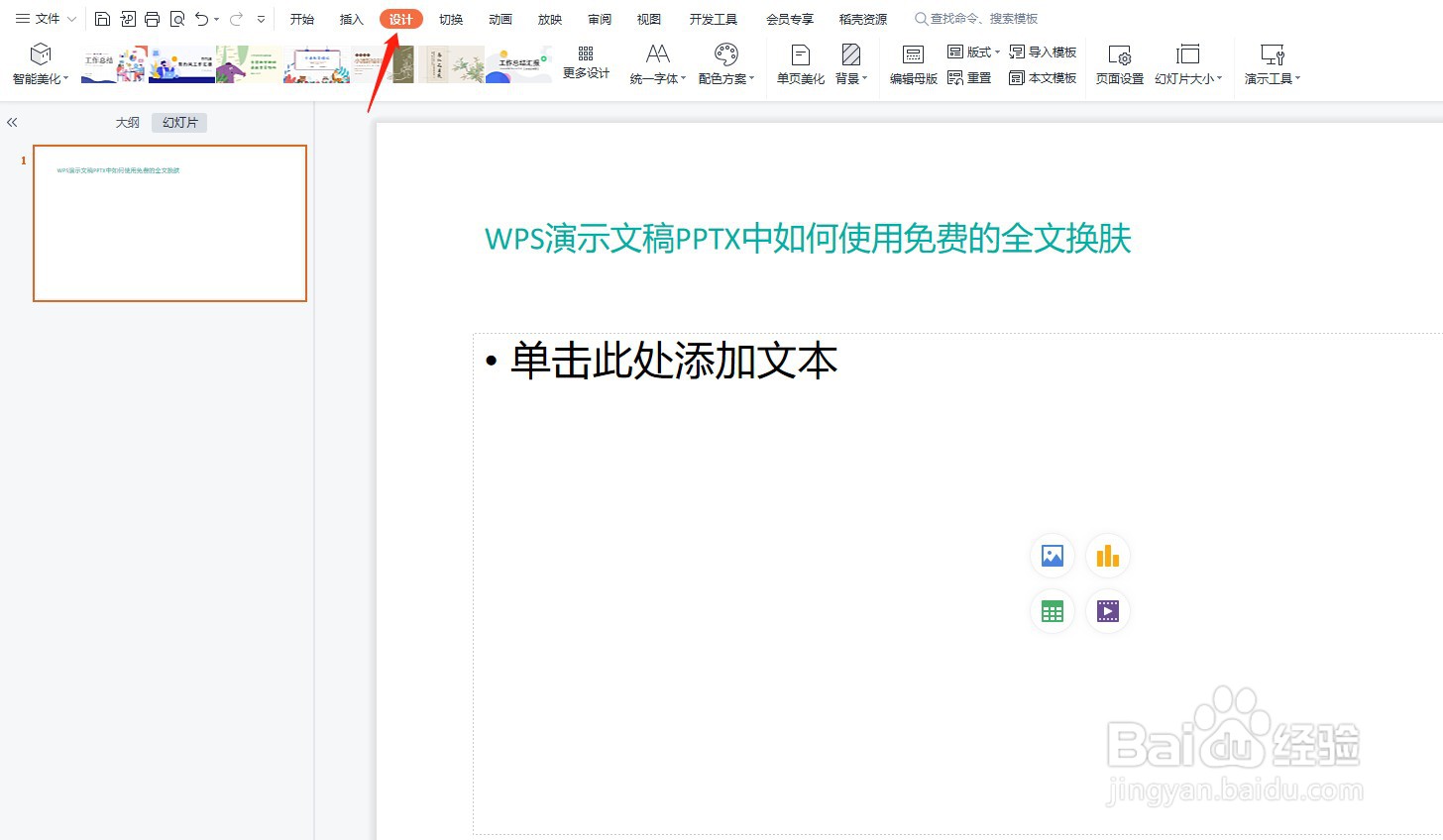Open 编辑母版 edit slide master
The height and width of the screenshot is (840, 1443).
(914, 63)
